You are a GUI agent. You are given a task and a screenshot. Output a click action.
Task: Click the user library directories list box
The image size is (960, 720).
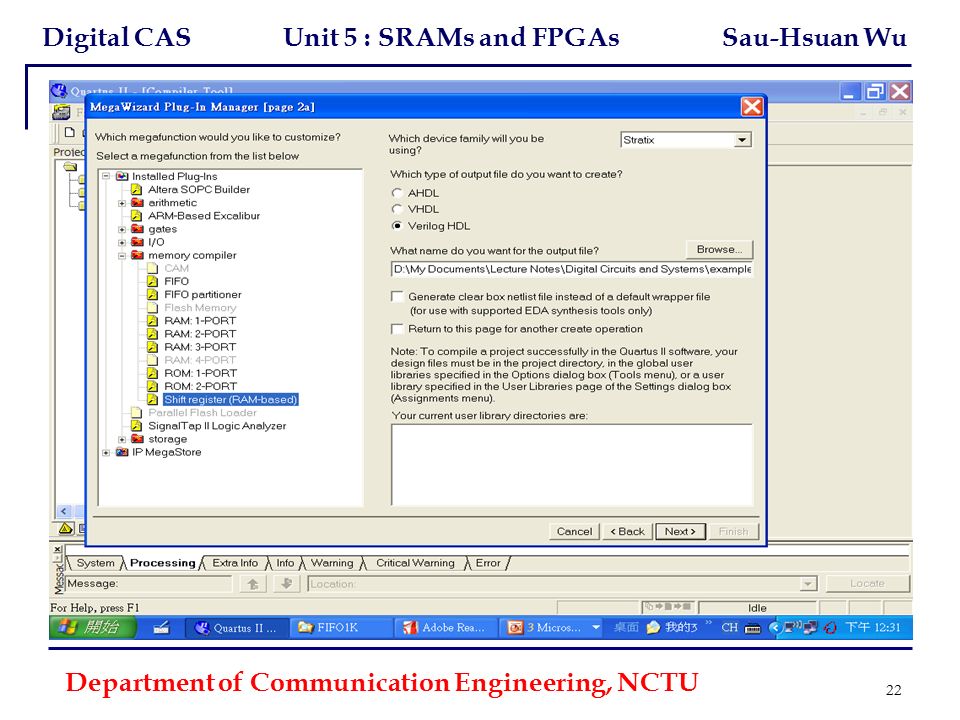[x=572, y=465]
